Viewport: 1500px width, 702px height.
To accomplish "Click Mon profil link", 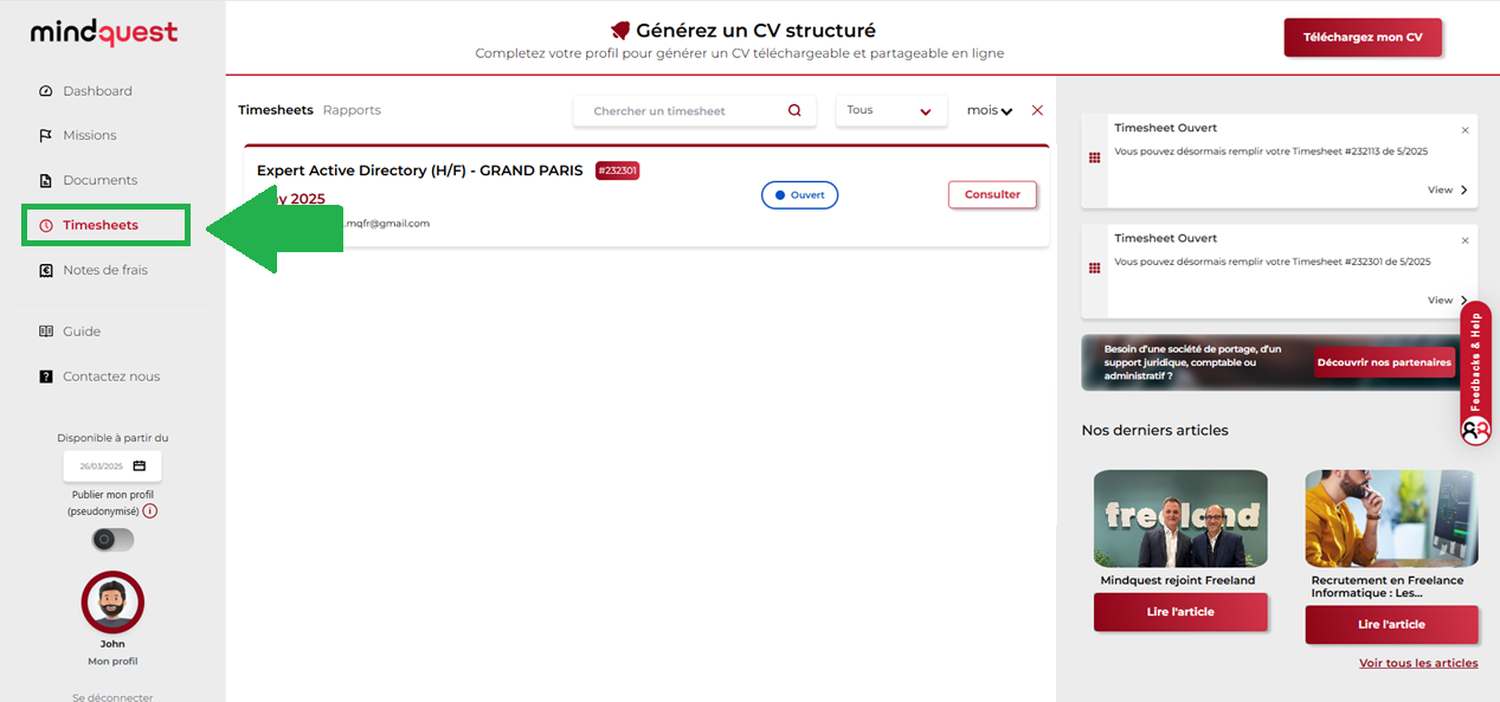I will pyautogui.click(x=113, y=661).
